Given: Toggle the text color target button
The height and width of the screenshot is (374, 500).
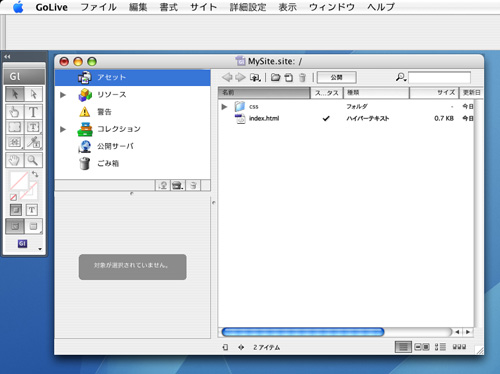Looking at the screenshot, I should [x=32, y=210].
